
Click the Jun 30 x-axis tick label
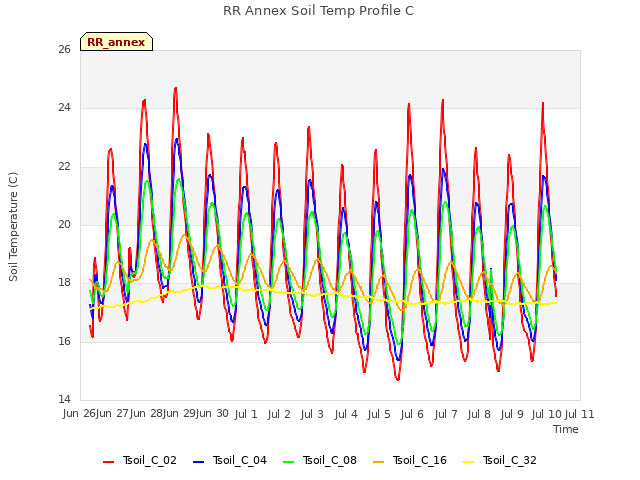212,414
